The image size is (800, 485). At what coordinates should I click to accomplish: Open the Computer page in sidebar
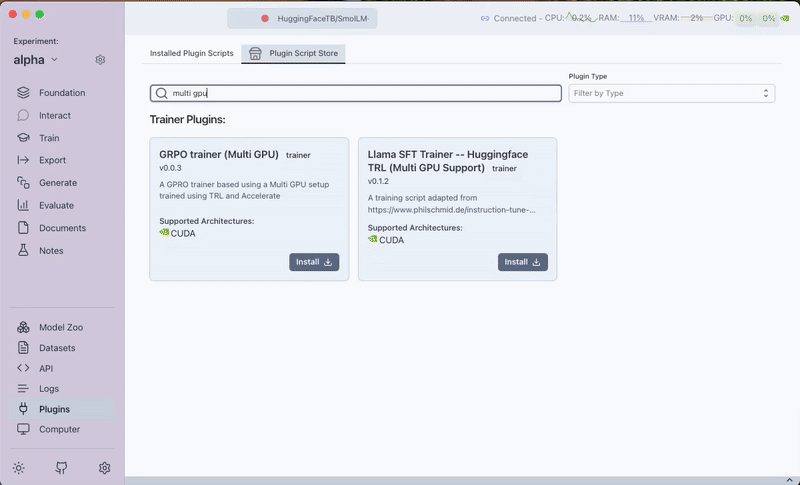tap(59, 429)
